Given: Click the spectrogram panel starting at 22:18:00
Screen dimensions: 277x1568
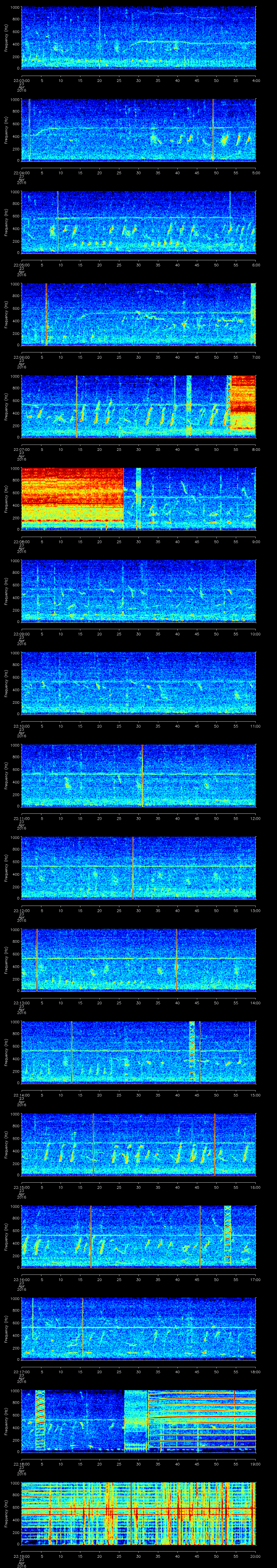Looking at the screenshot, I should pos(139,1421).
